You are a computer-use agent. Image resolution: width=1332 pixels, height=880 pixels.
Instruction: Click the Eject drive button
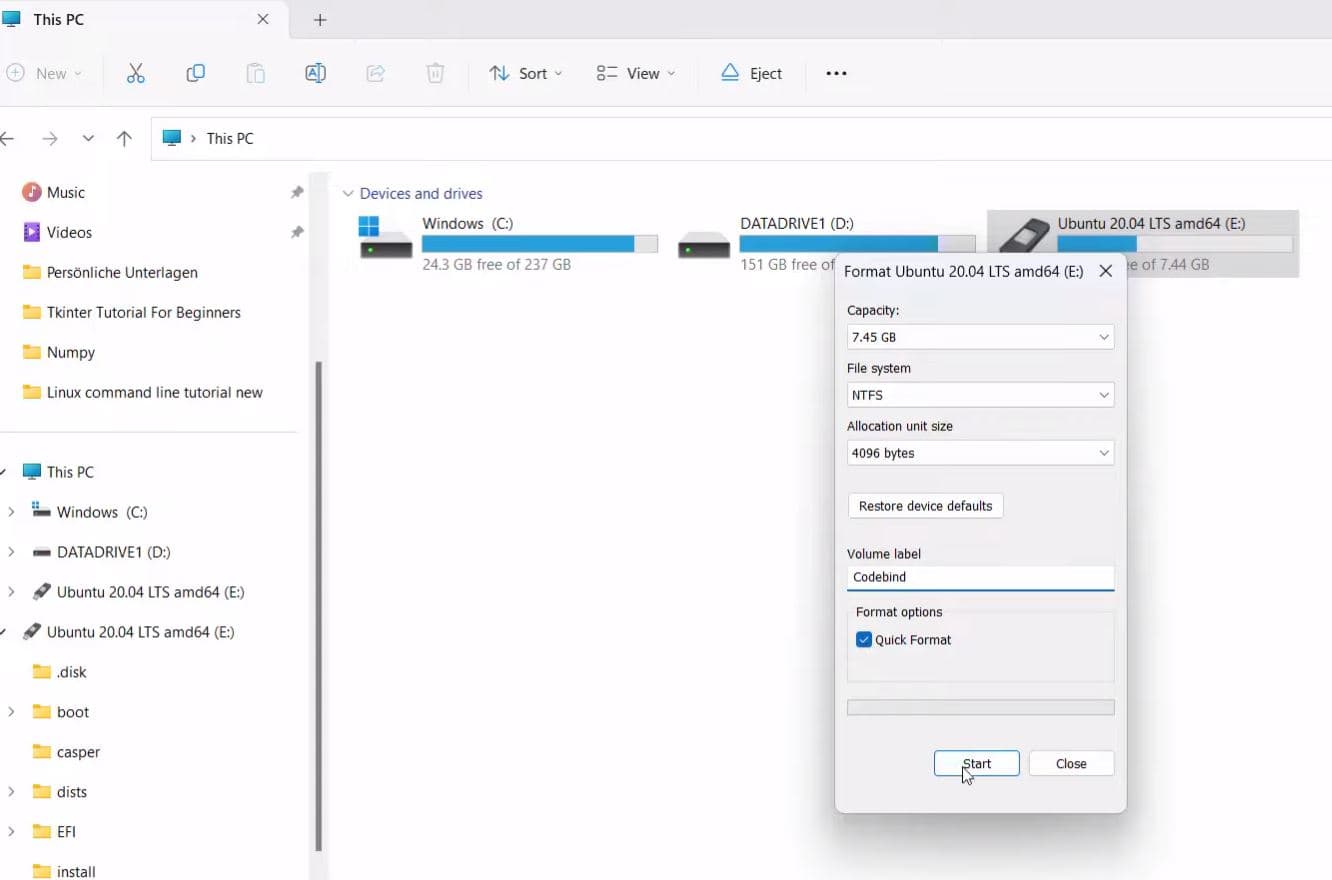[x=751, y=73]
